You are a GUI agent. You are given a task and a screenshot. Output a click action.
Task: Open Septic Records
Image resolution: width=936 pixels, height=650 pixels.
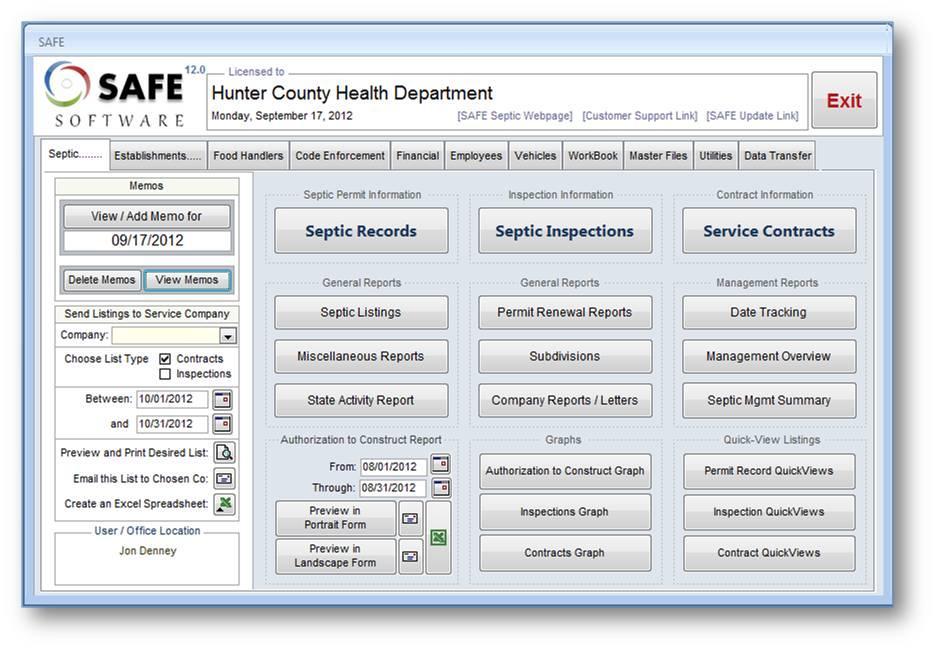(x=361, y=231)
